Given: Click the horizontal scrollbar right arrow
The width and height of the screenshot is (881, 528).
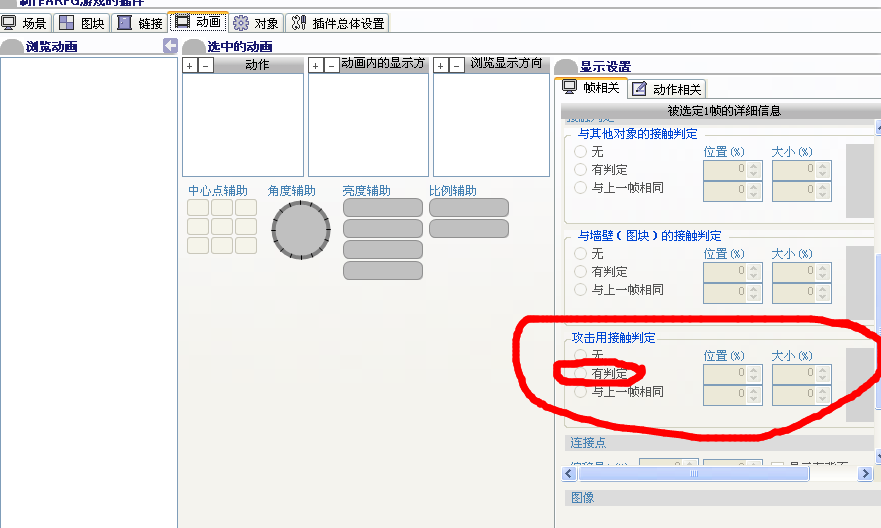Looking at the screenshot, I should tap(865, 474).
